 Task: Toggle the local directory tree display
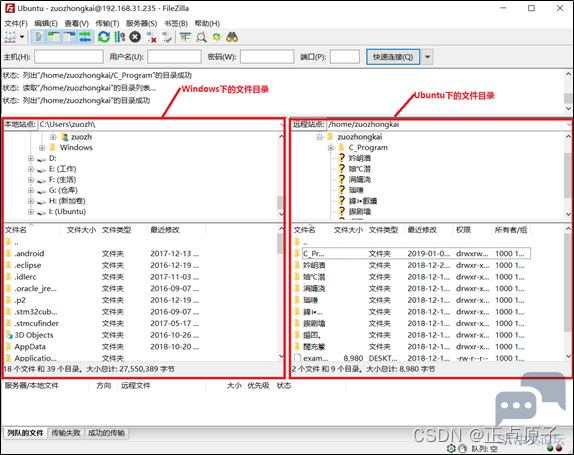pyautogui.click(x=54, y=37)
